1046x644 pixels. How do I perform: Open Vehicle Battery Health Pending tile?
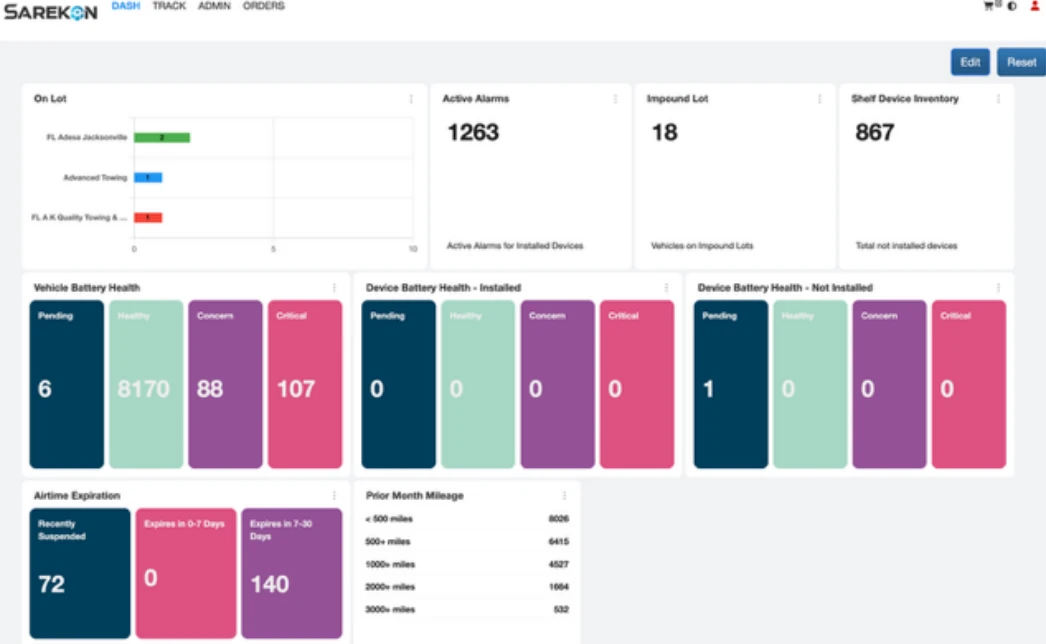click(x=67, y=384)
